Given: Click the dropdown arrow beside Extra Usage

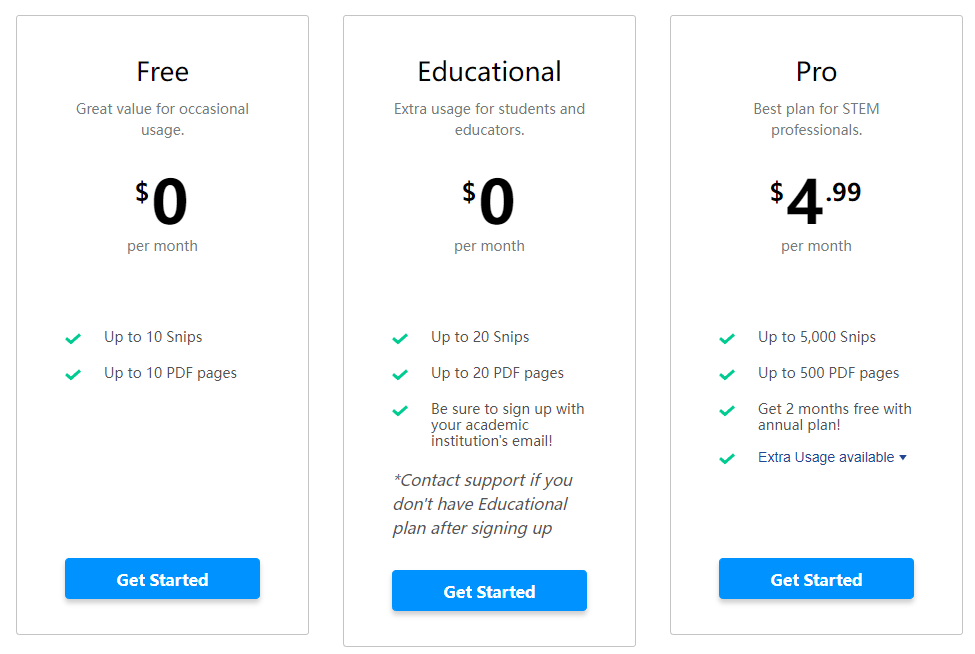Looking at the screenshot, I should (x=903, y=457).
